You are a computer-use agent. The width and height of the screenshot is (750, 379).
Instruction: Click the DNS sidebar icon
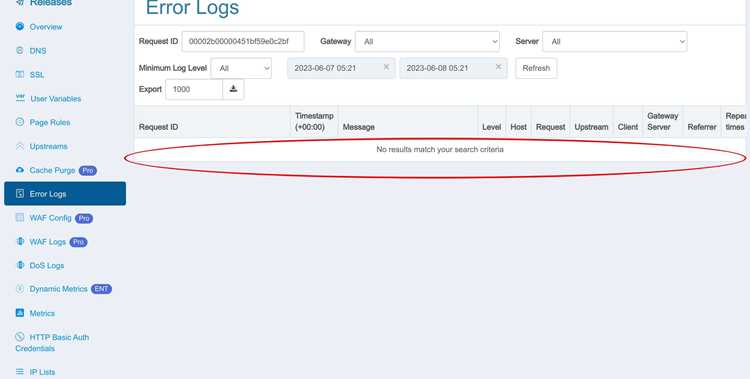tap(20, 50)
